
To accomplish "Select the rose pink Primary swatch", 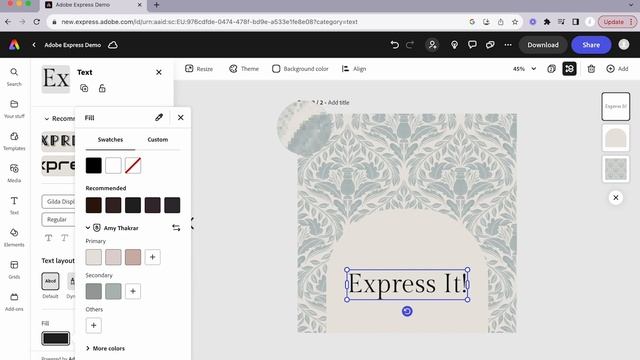I will 133,257.
